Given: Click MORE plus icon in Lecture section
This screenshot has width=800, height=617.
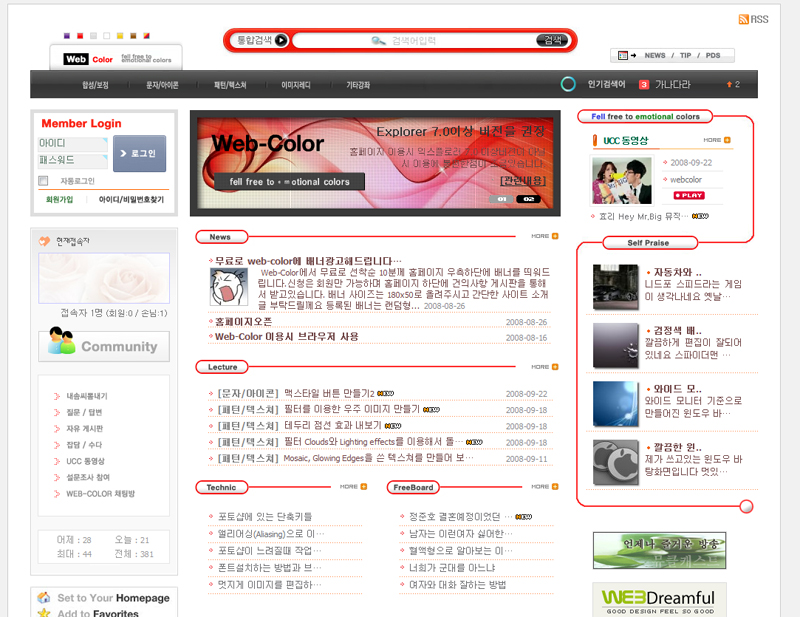Looking at the screenshot, I should coord(555,366).
